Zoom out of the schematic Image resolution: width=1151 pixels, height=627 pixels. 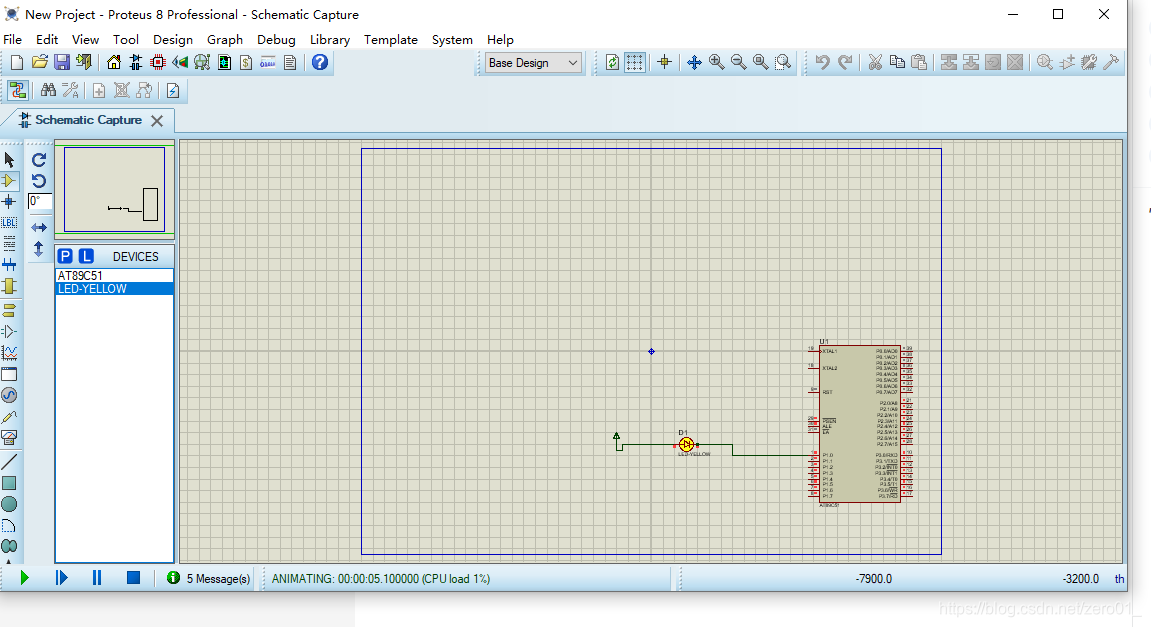click(738, 62)
